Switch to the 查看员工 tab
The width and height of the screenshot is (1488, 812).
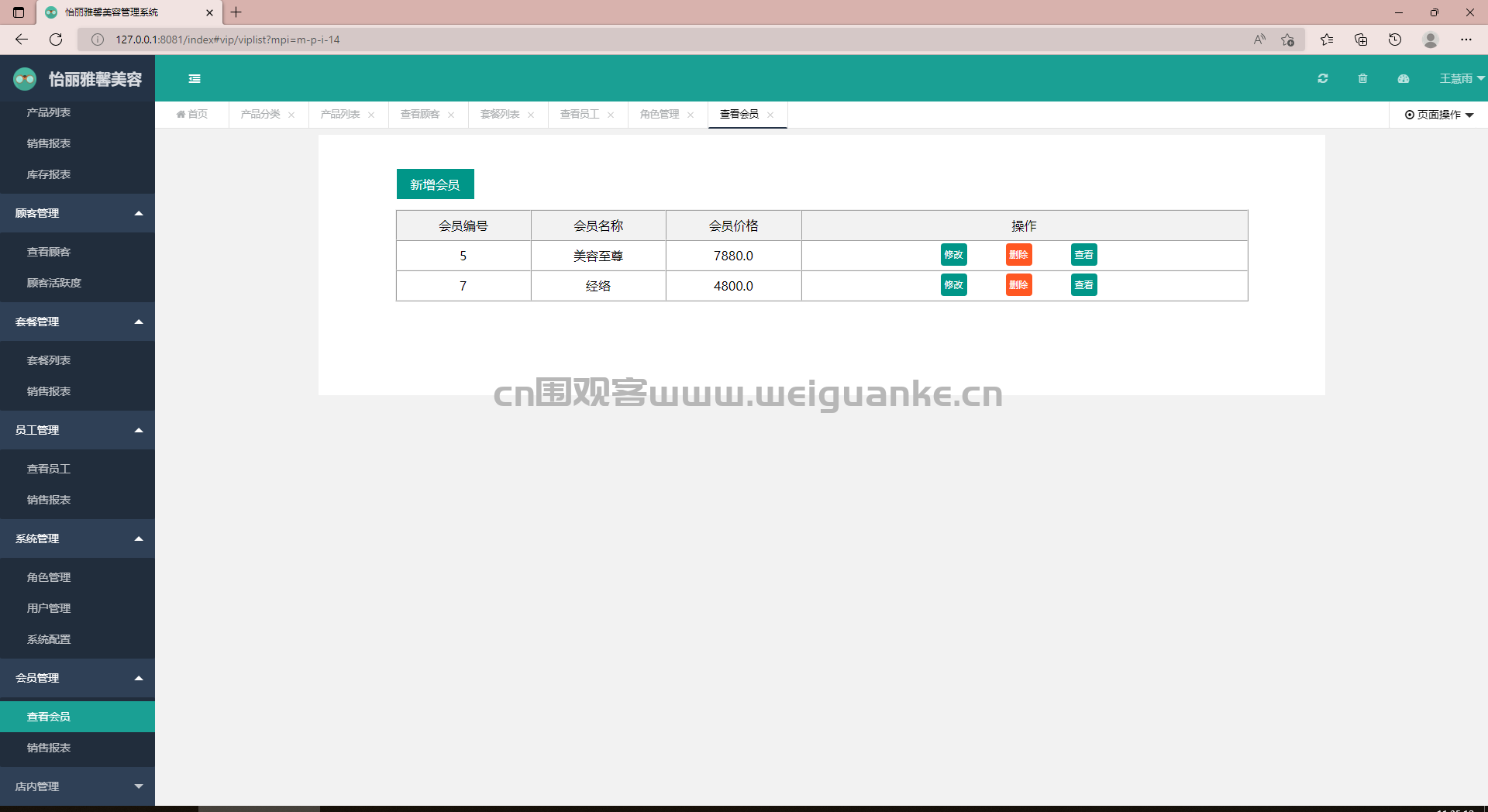click(x=580, y=114)
